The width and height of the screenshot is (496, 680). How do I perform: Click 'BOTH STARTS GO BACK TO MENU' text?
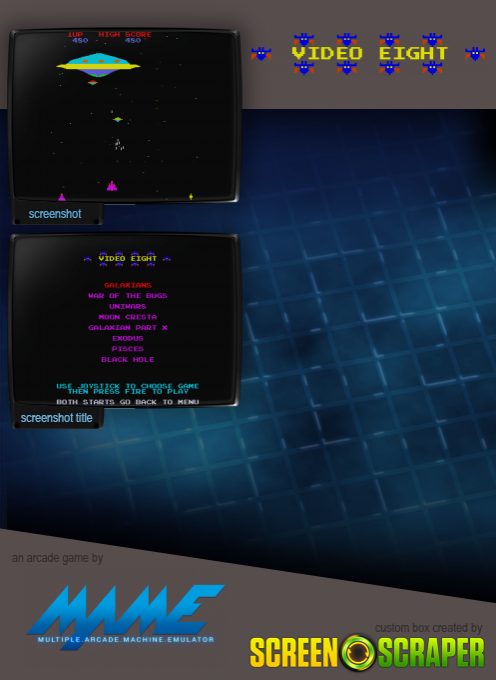tap(127, 402)
